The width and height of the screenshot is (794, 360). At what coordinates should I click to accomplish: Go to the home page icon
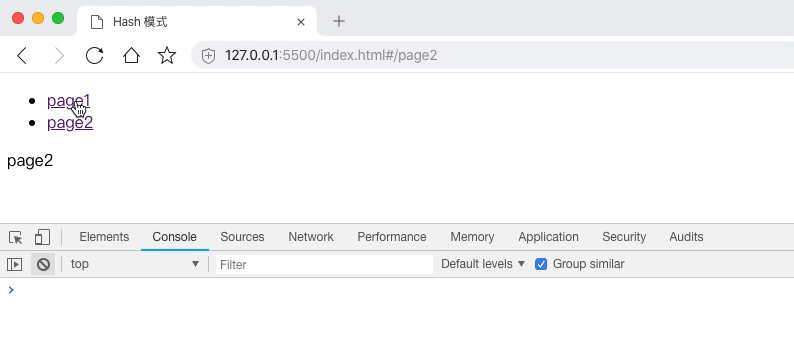(x=131, y=55)
